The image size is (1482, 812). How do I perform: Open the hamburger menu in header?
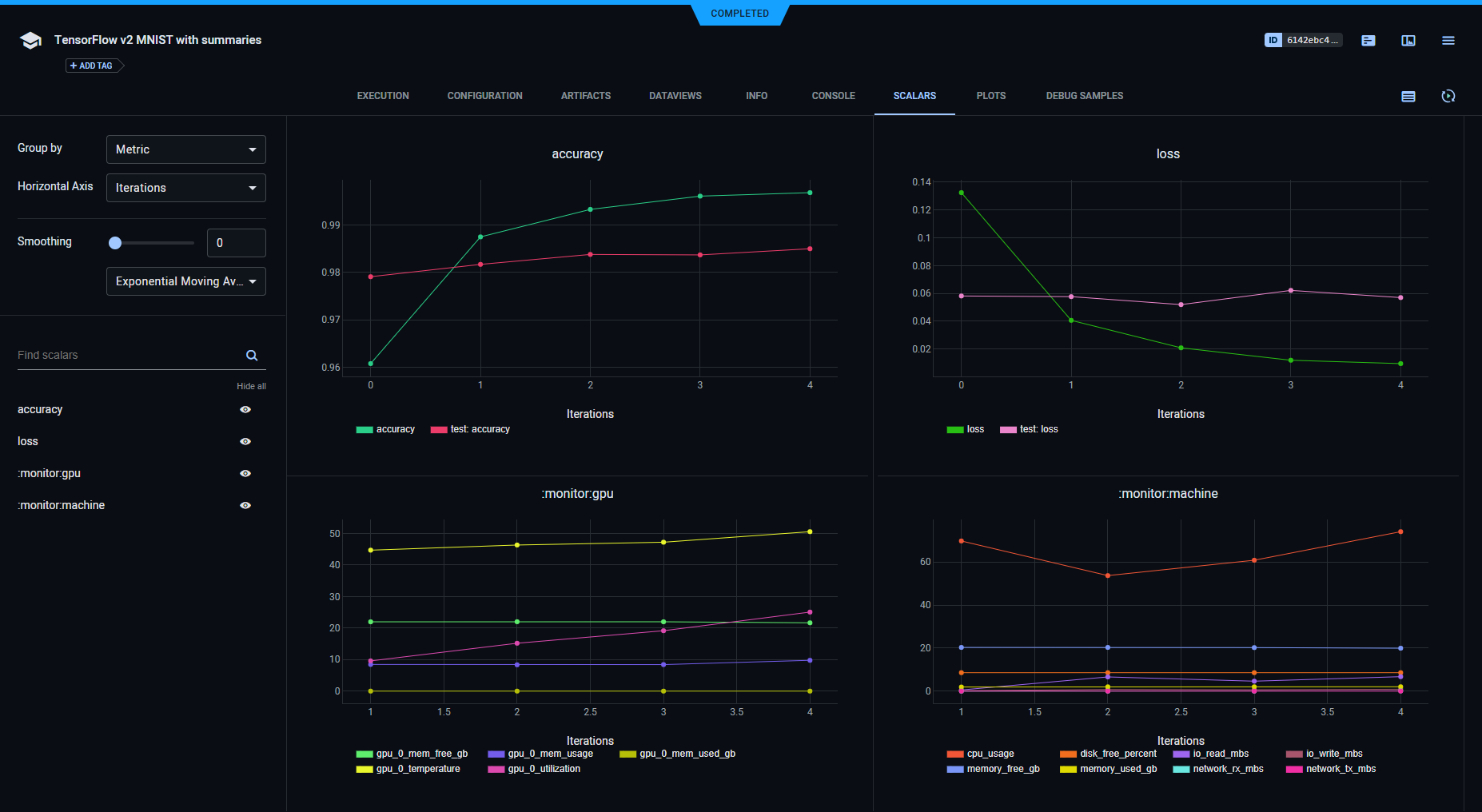[x=1448, y=40]
